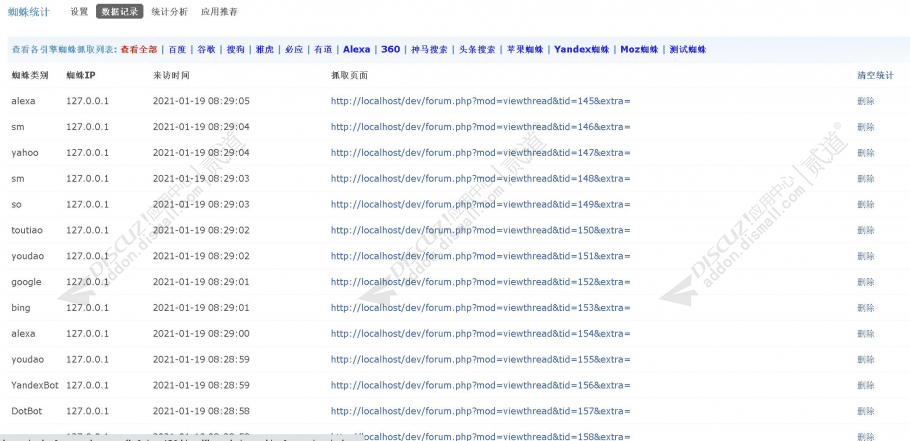
Task: Click the 蜘蛛IP column header
Action: click(x=81, y=75)
